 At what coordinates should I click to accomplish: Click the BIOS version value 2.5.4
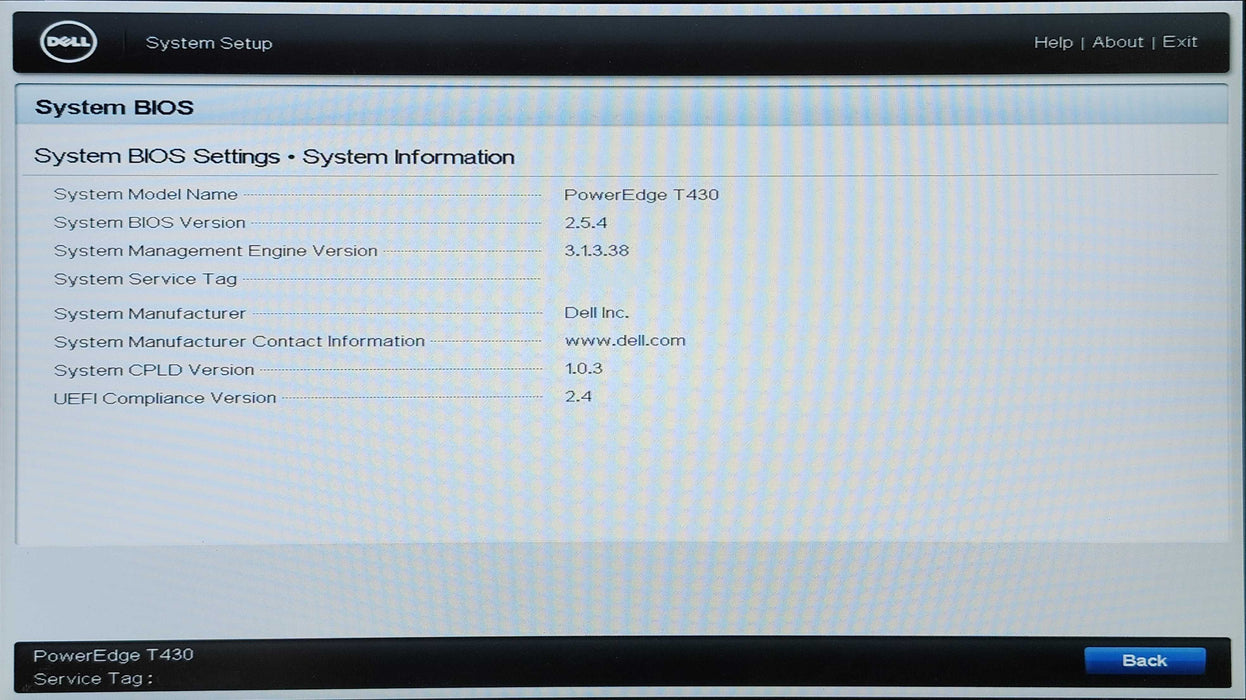point(586,222)
